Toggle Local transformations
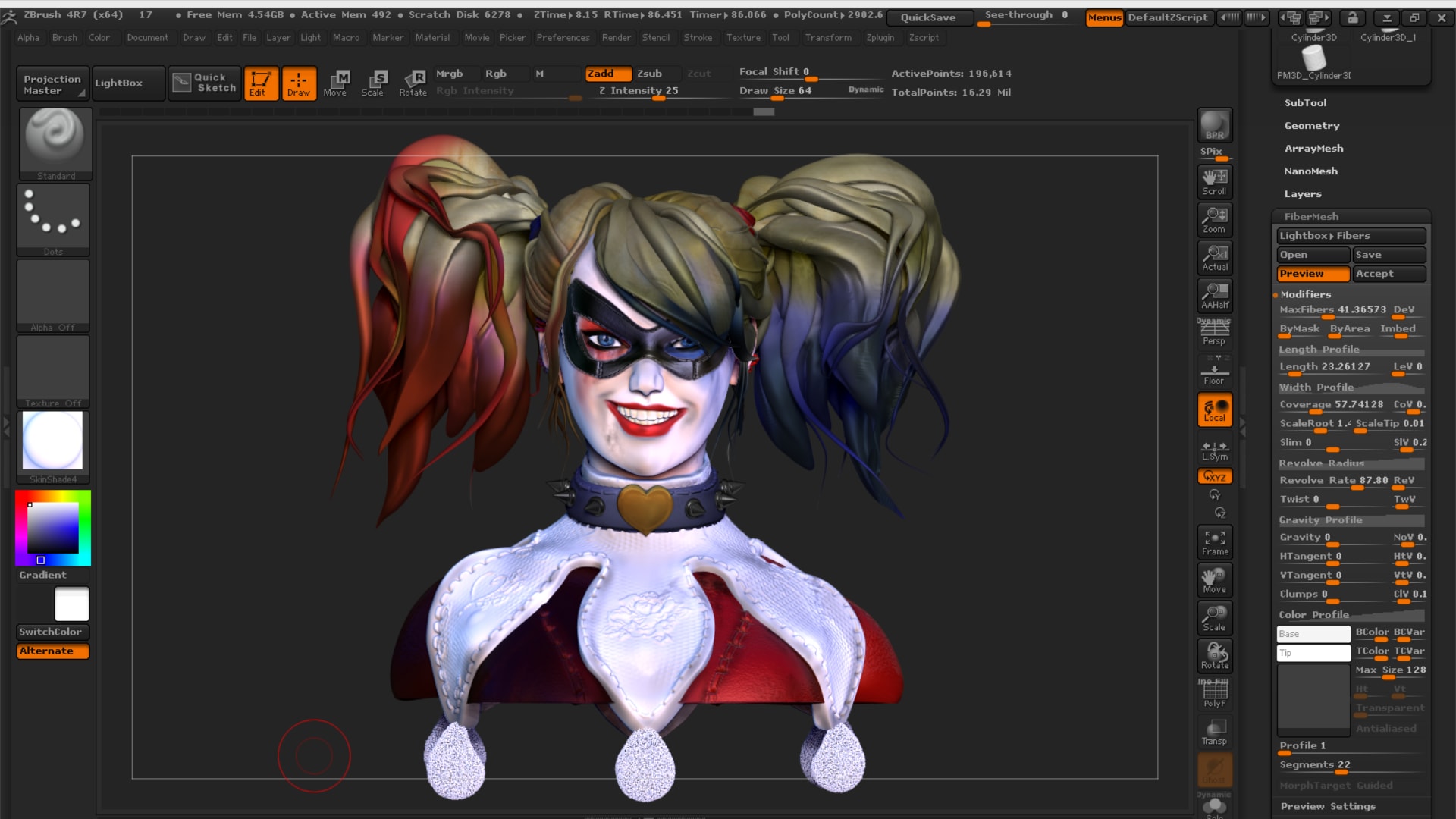The image size is (1456, 819). [x=1215, y=409]
